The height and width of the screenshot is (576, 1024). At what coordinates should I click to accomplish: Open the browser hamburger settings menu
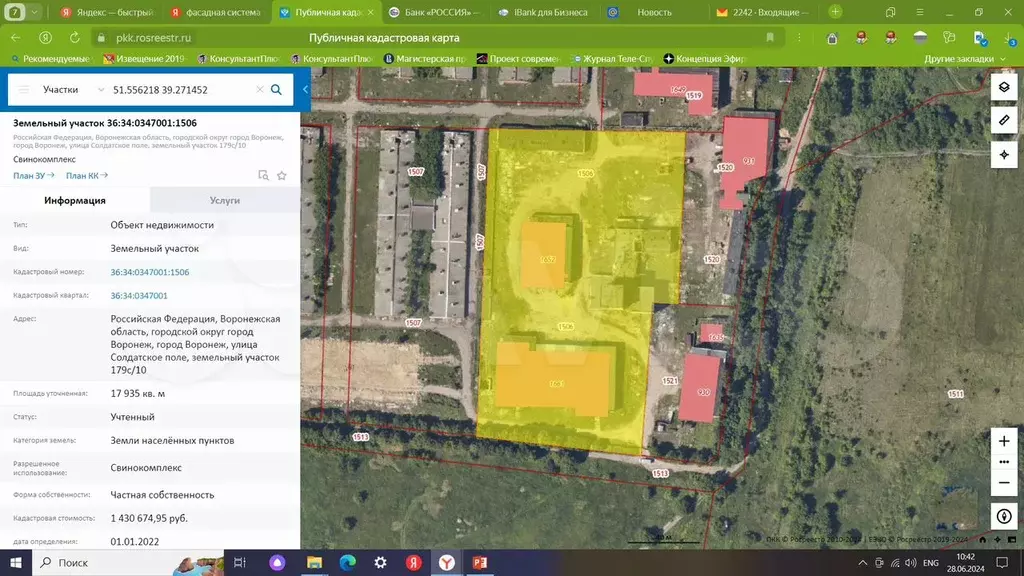click(920, 12)
